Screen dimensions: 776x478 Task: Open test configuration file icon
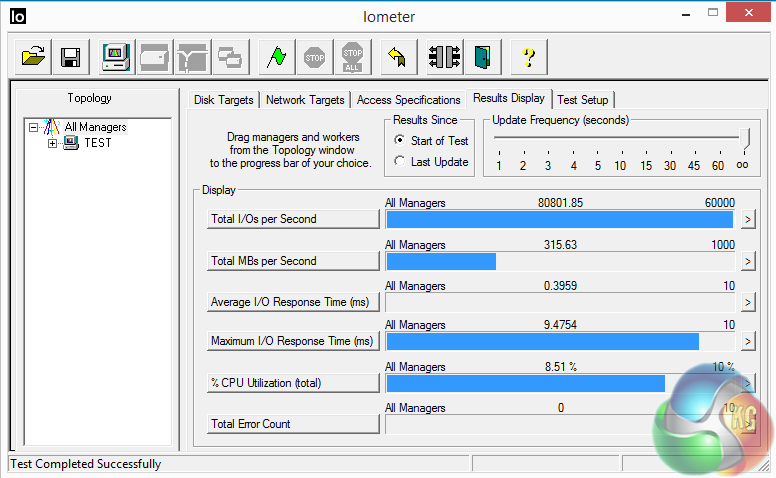click(x=33, y=57)
